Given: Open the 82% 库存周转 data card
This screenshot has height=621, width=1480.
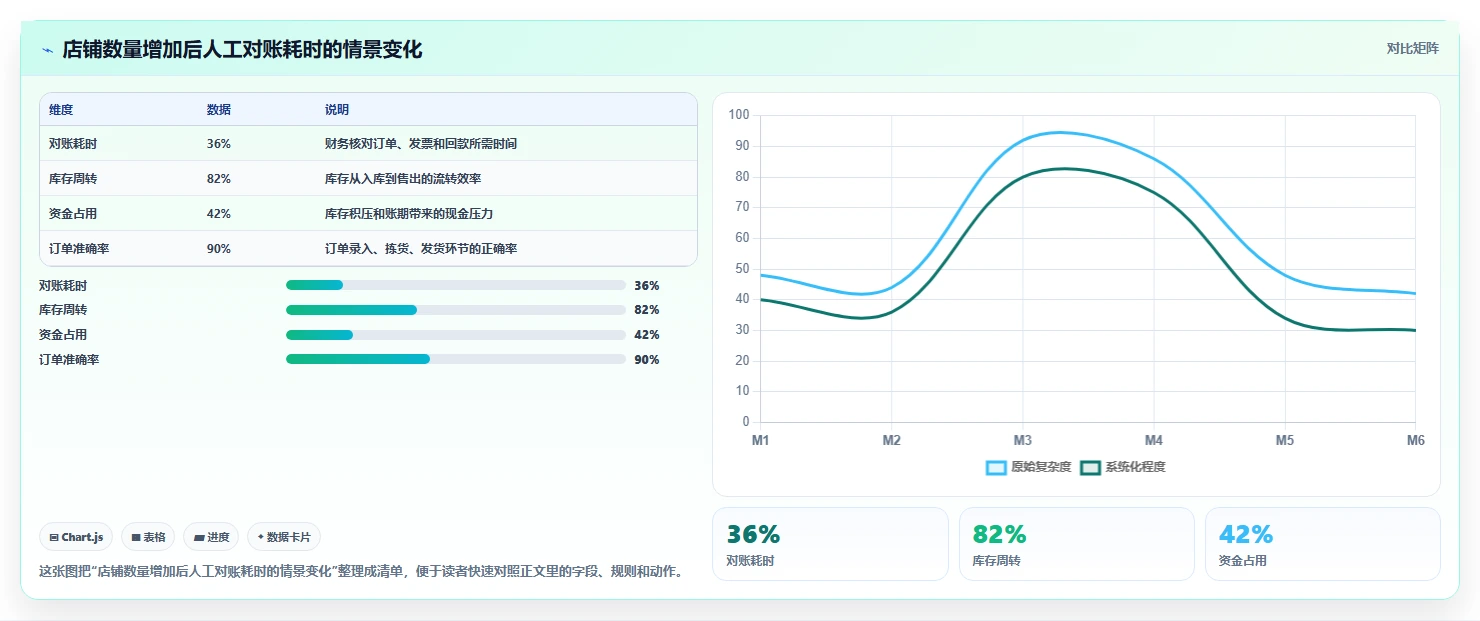Looking at the screenshot, I should (1076, 544).
